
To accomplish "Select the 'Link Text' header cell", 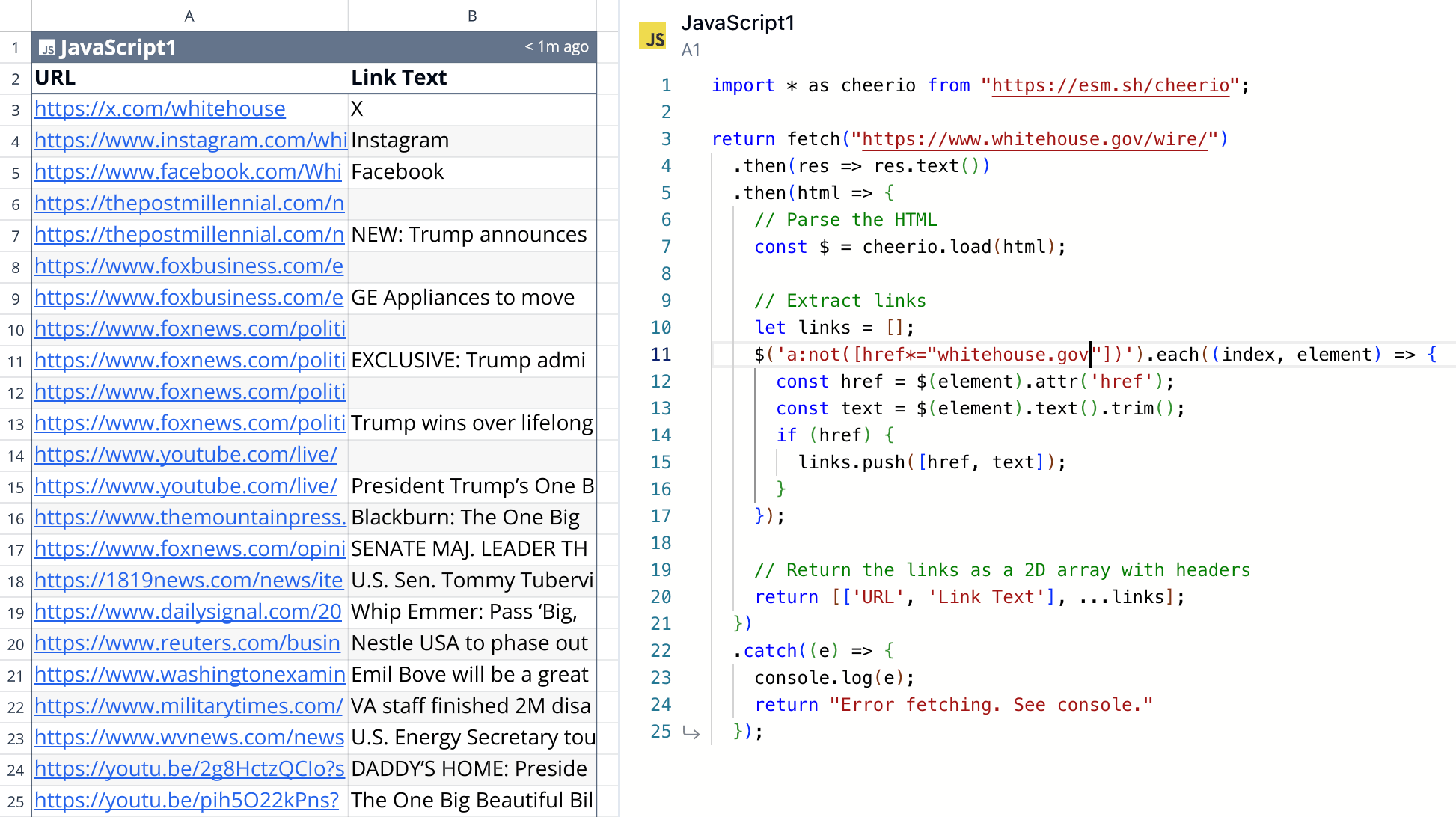I will (x=472, y=78).
